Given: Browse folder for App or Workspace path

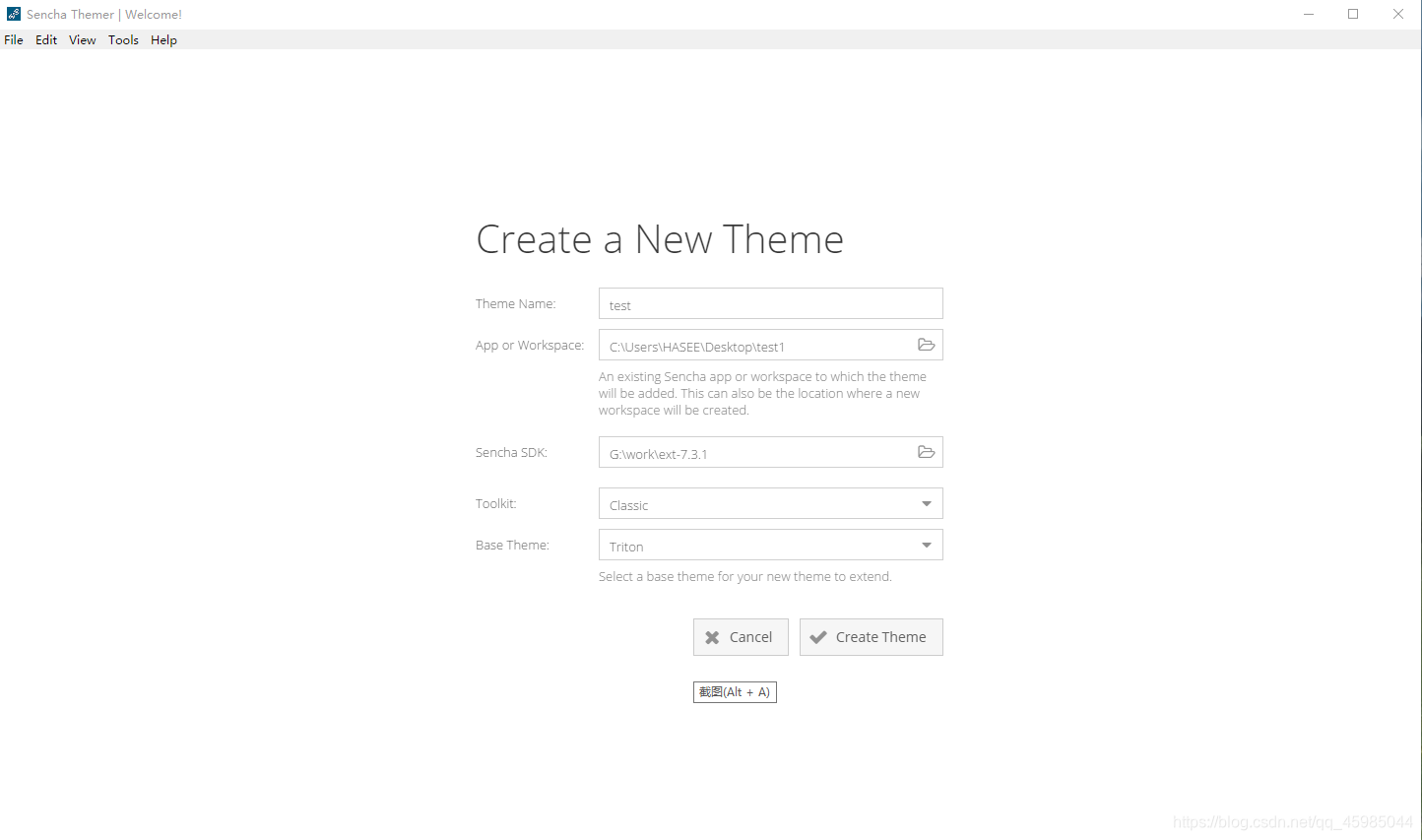Looking at the screenshot, I should point(926,345).
